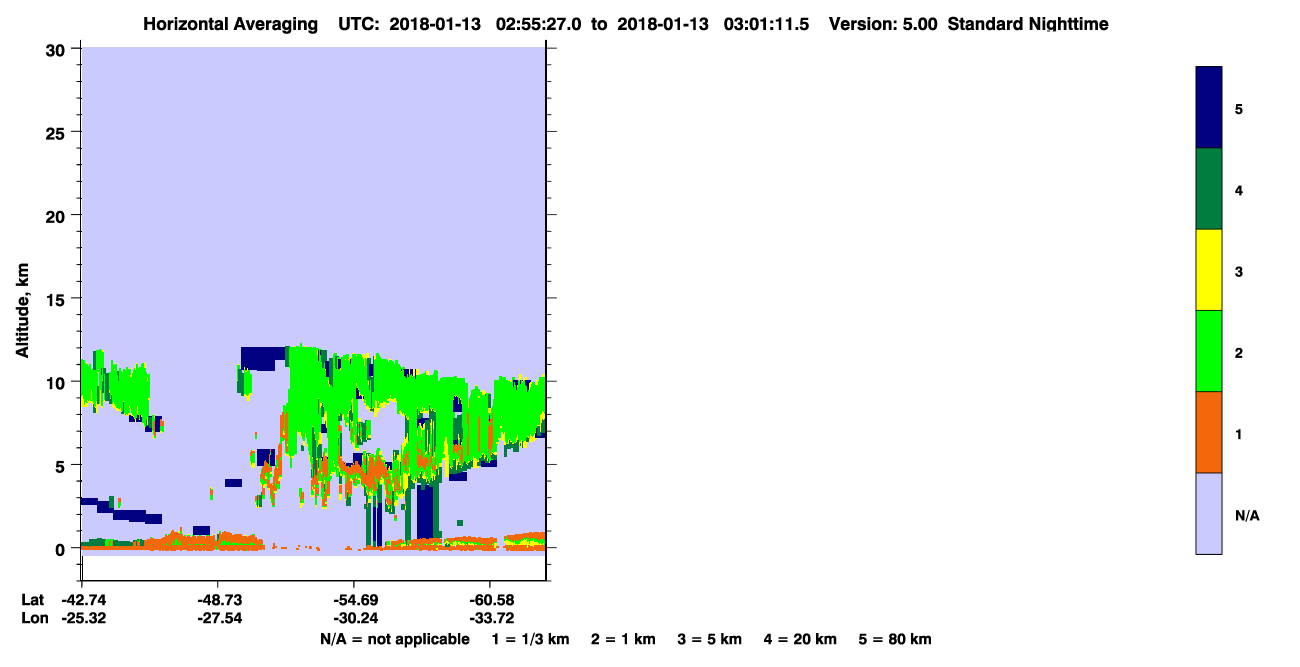
Task: Click the longitude value -33.72
Action: pos(490,618)
